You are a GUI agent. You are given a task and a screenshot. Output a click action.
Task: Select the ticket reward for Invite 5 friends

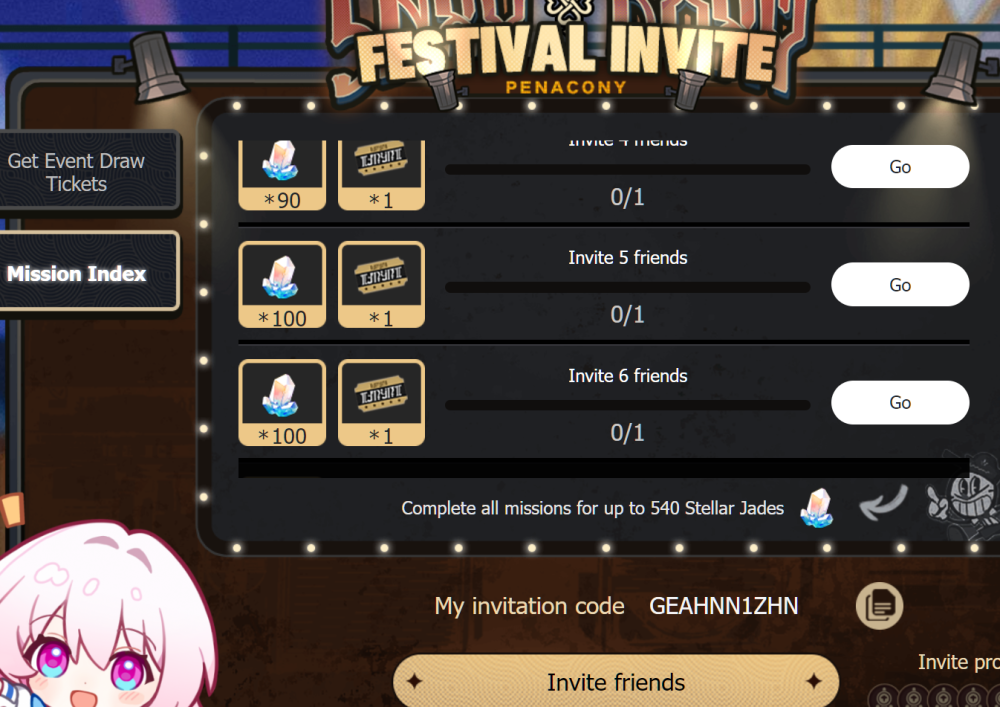coord(381,284)
